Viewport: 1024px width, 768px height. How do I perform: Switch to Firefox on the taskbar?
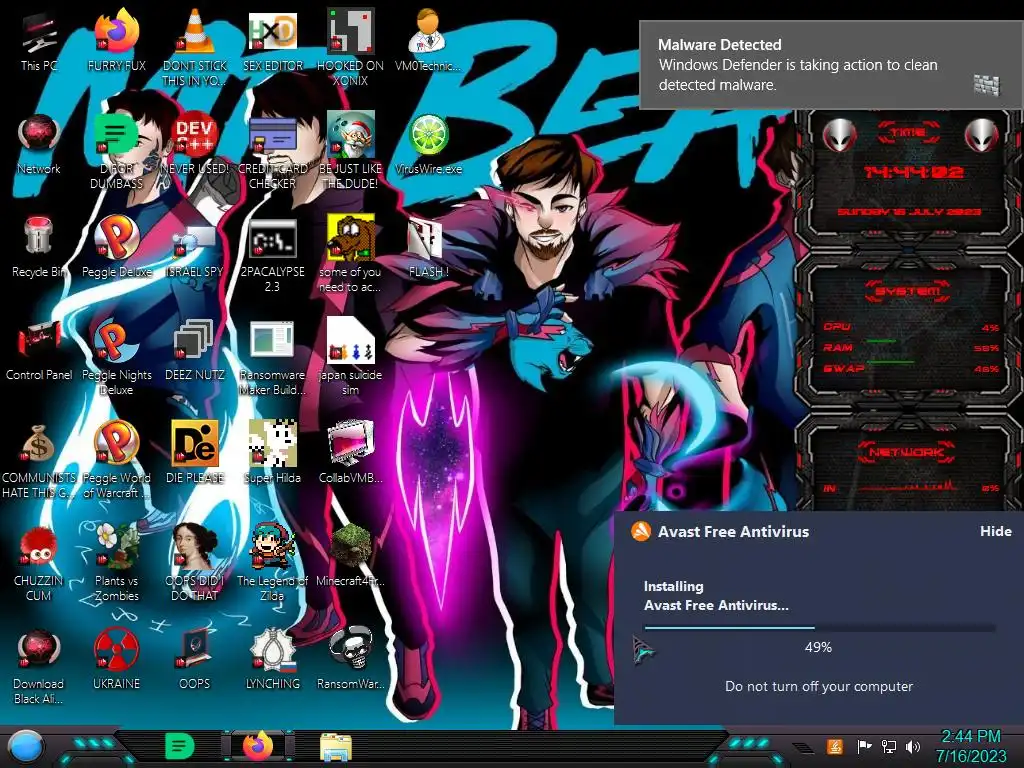click(258, 746)
